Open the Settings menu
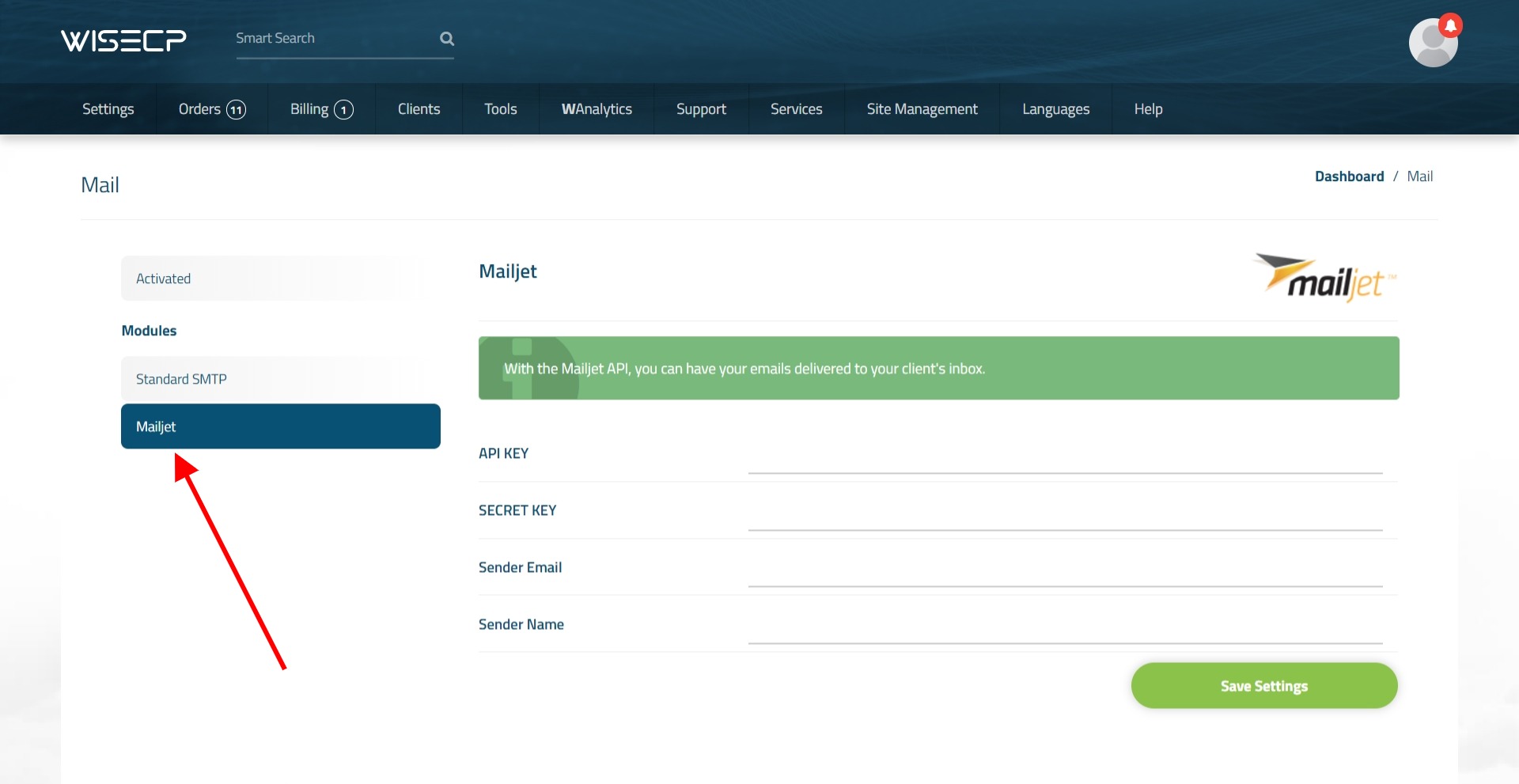The image size is (1519, 784). point(108,109)
